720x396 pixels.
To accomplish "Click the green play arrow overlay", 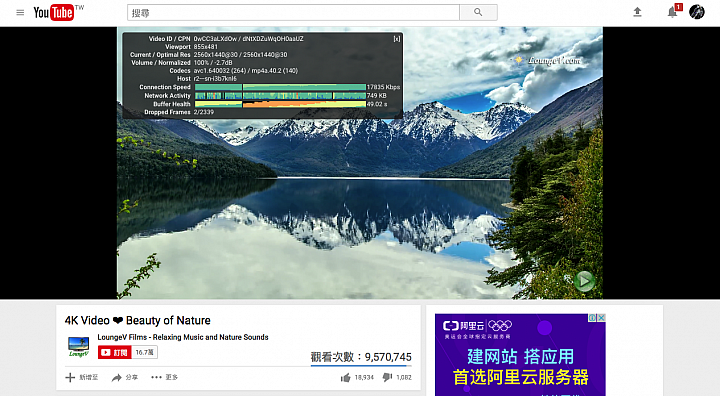I will tap(584, 281).
